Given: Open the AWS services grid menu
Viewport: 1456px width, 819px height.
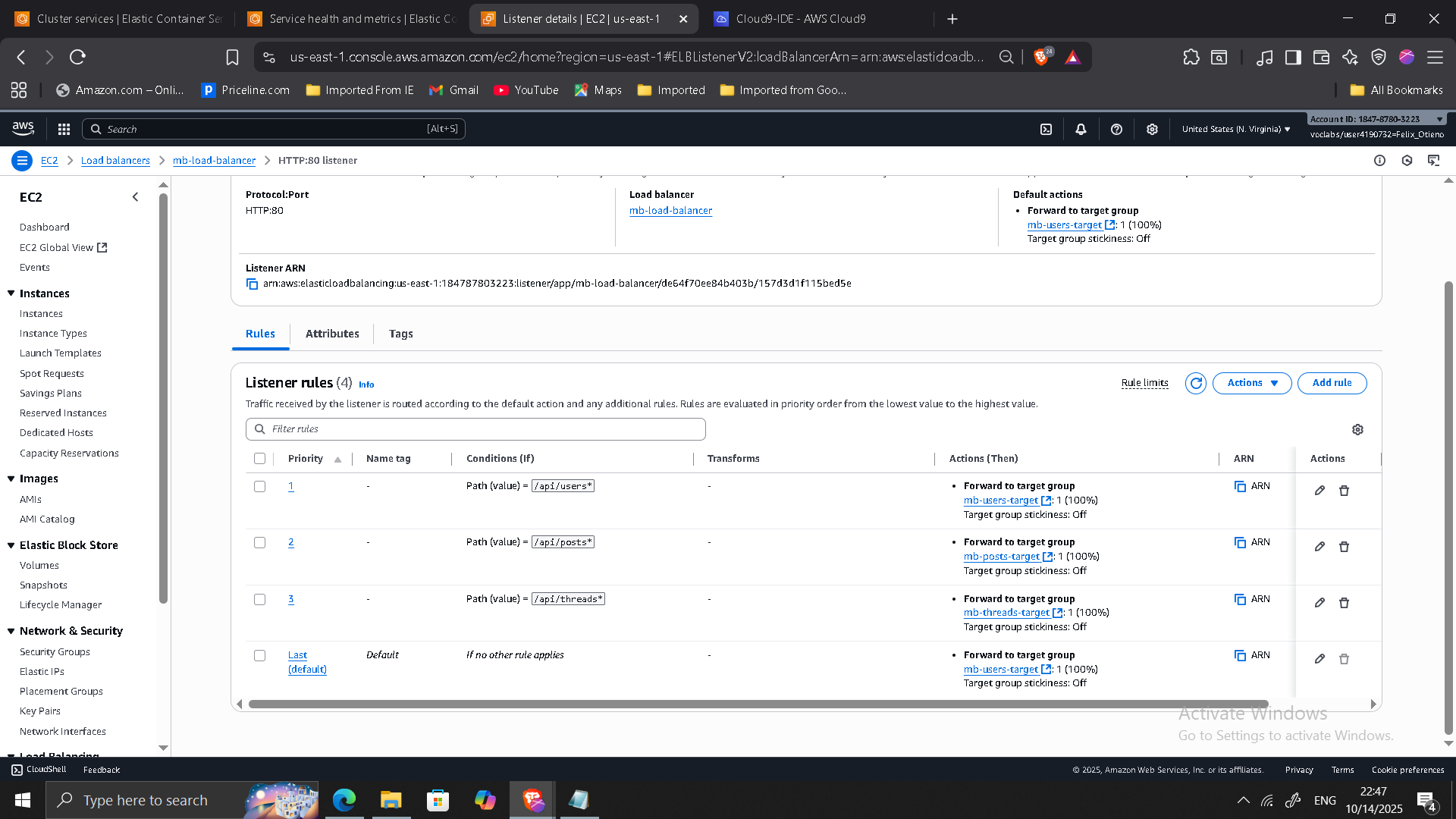Looking at the screenshot, I should pyautogui.click(x=64, y=130).
